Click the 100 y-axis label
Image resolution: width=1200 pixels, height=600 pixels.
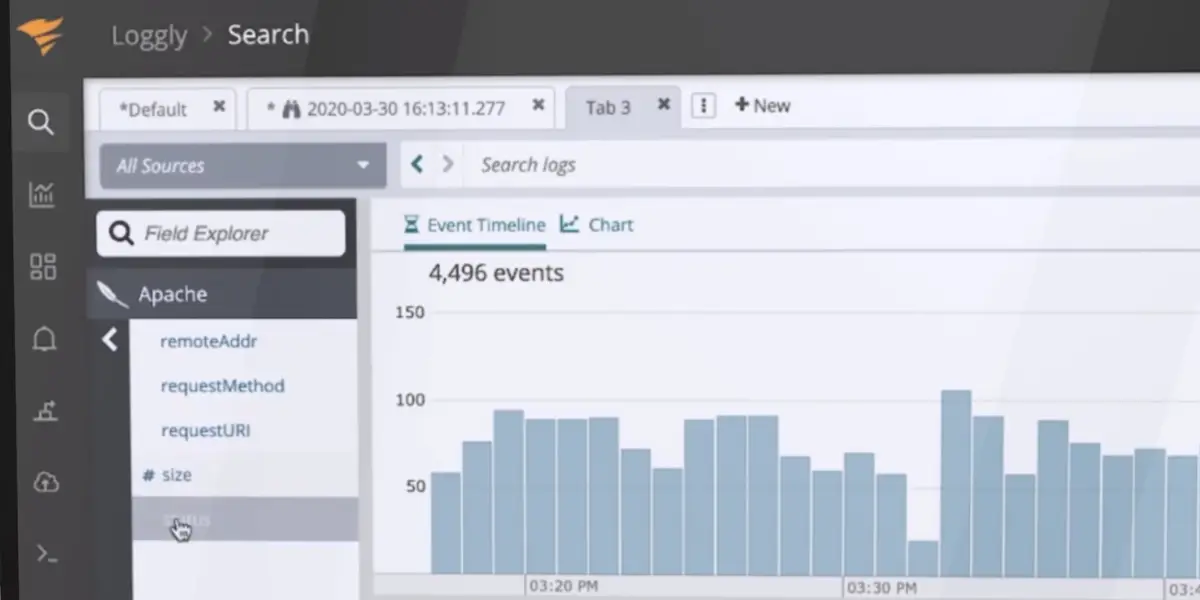tap(411, 400)
